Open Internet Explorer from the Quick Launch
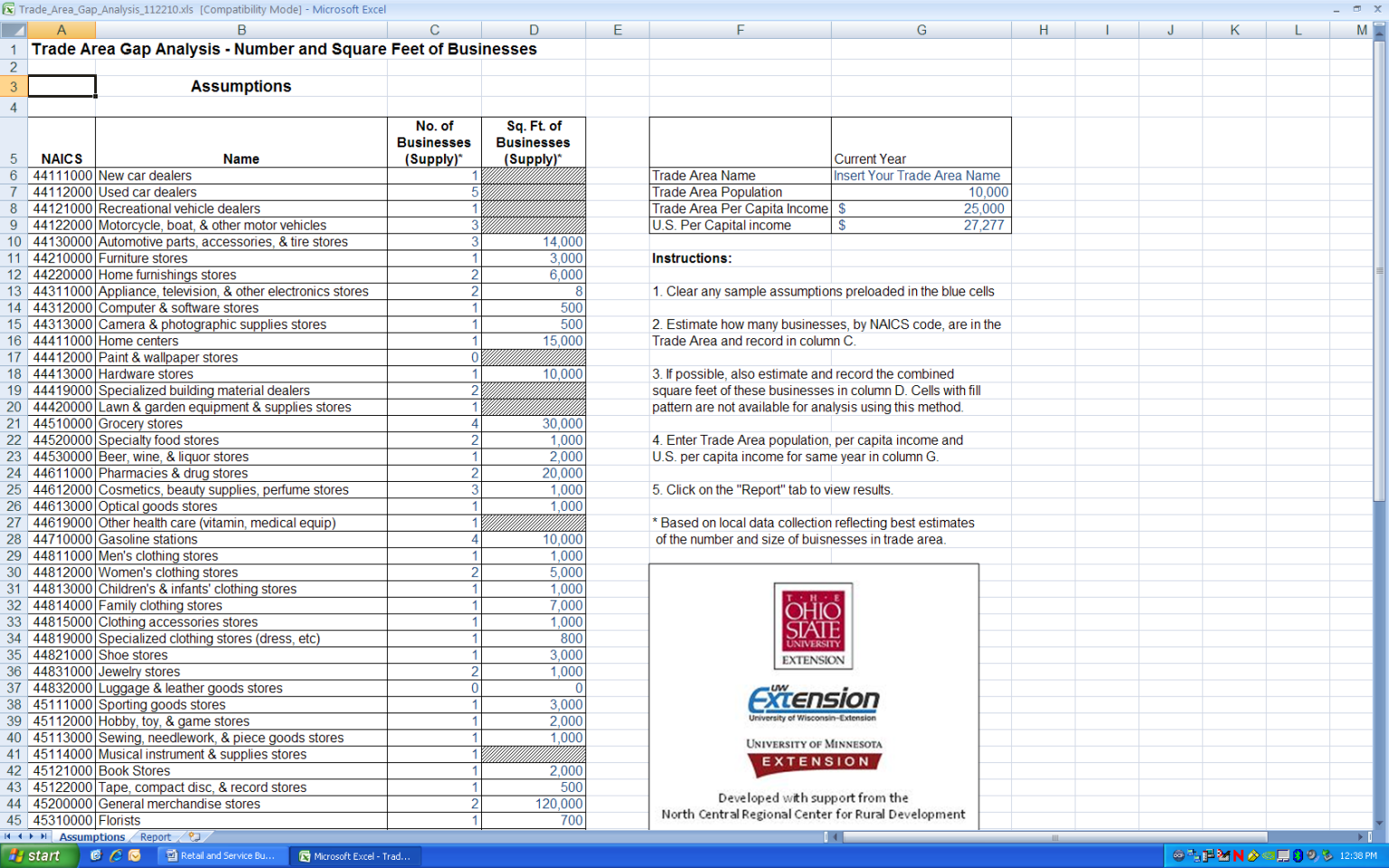Image resolution: width=1389 pixels, height=868 pixels. coord(115,855)
